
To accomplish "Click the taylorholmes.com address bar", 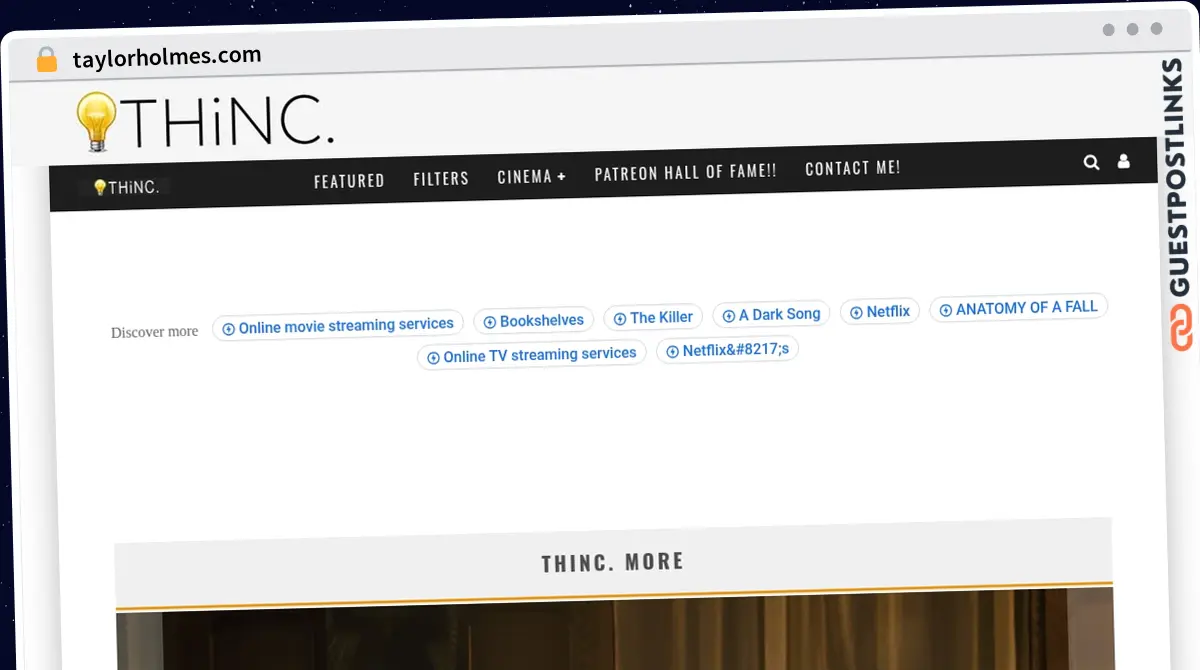I will [x=167, y=56].
